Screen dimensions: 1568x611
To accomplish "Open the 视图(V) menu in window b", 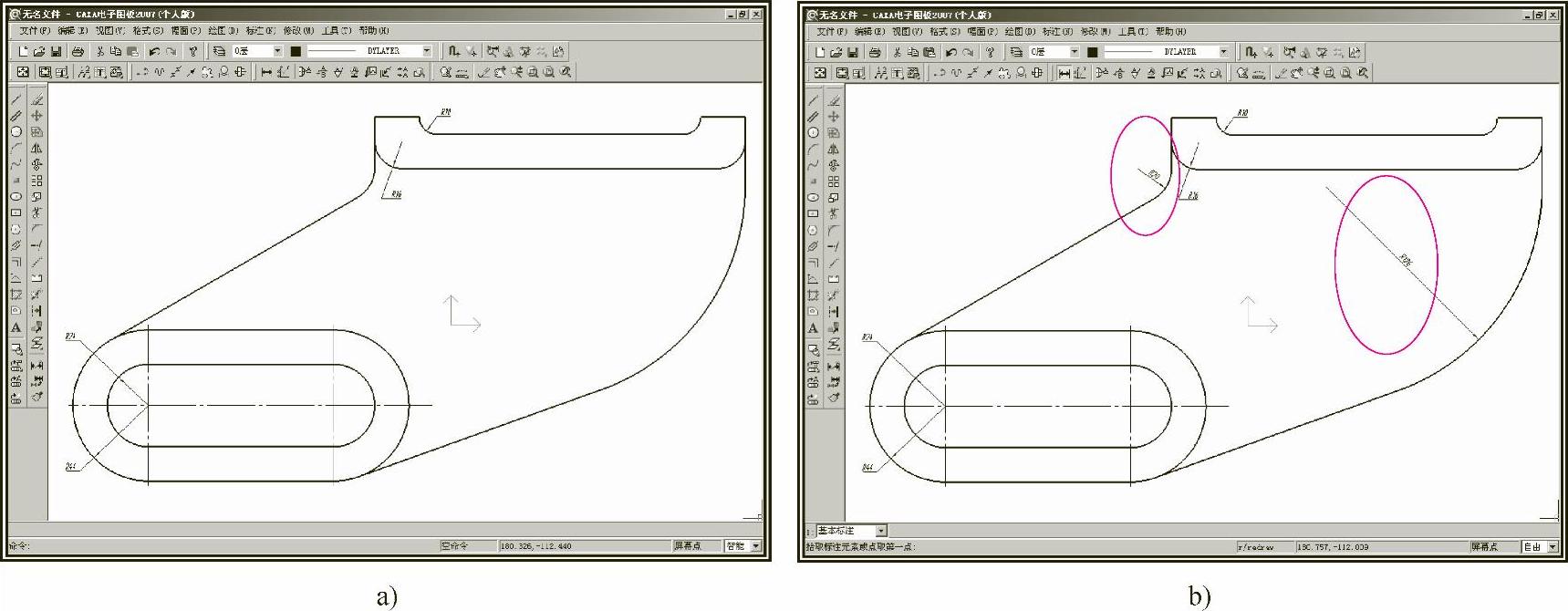I will click(907, 32).
